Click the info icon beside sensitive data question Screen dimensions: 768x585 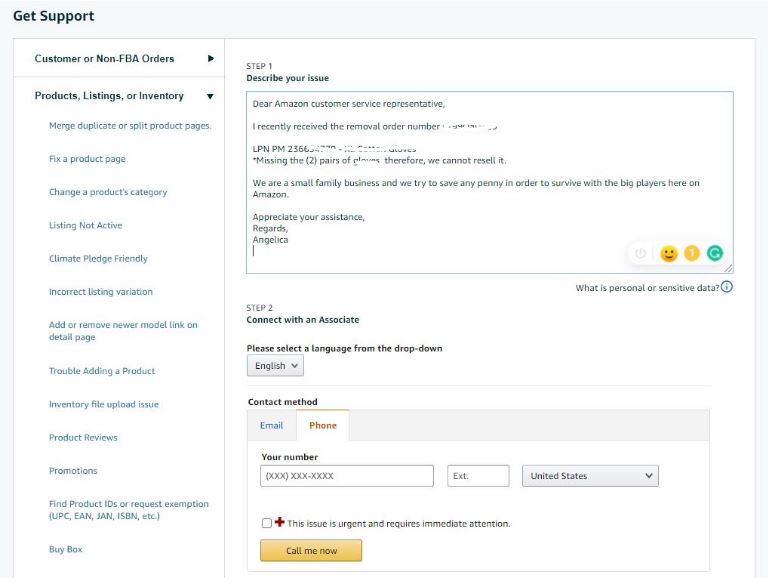[x=727, y=288]
